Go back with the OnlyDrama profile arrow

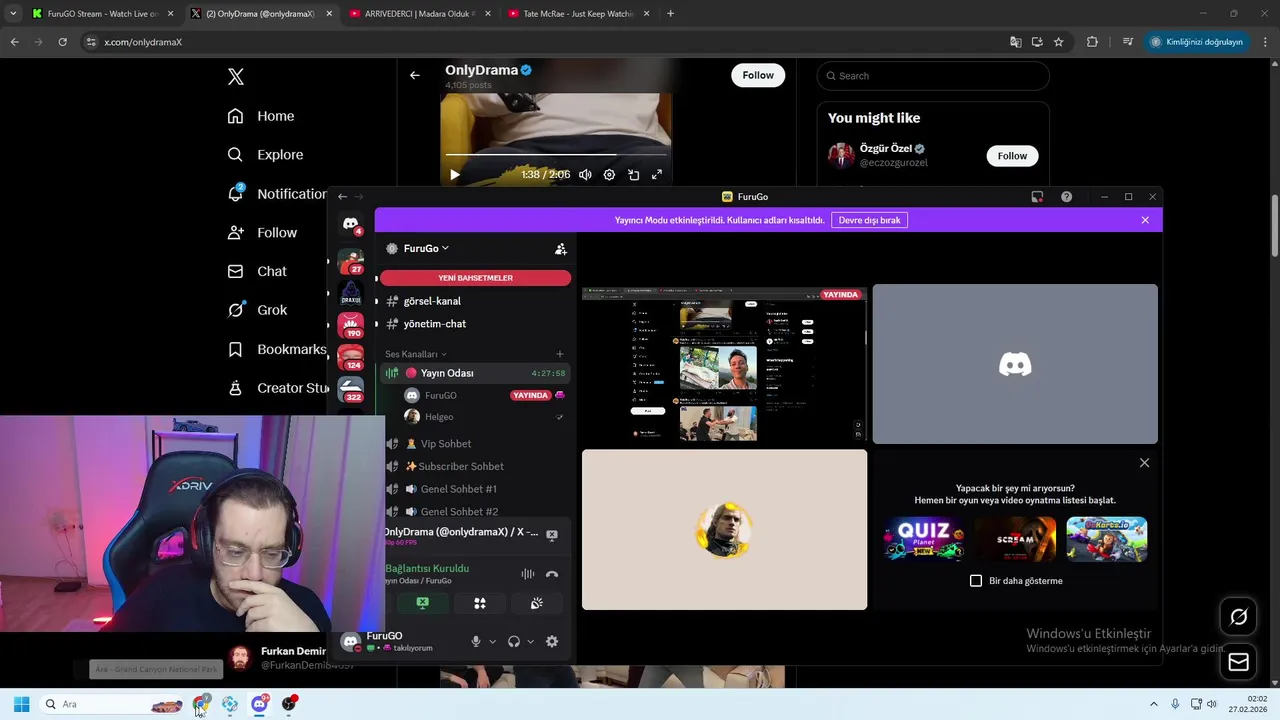pyautogui.click(x=415, y=75)
